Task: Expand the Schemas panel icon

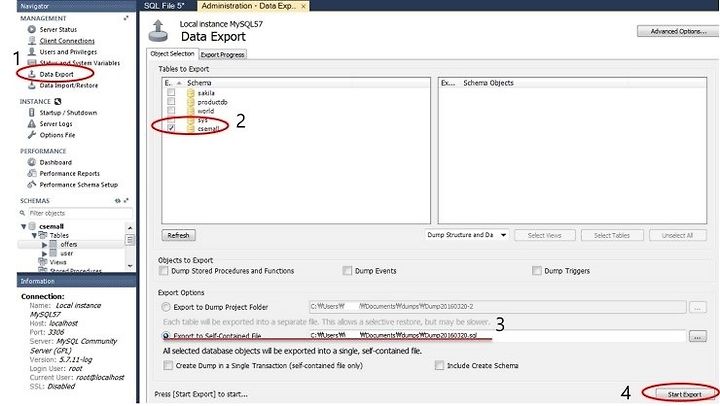Action: click(x=126, y=201)
